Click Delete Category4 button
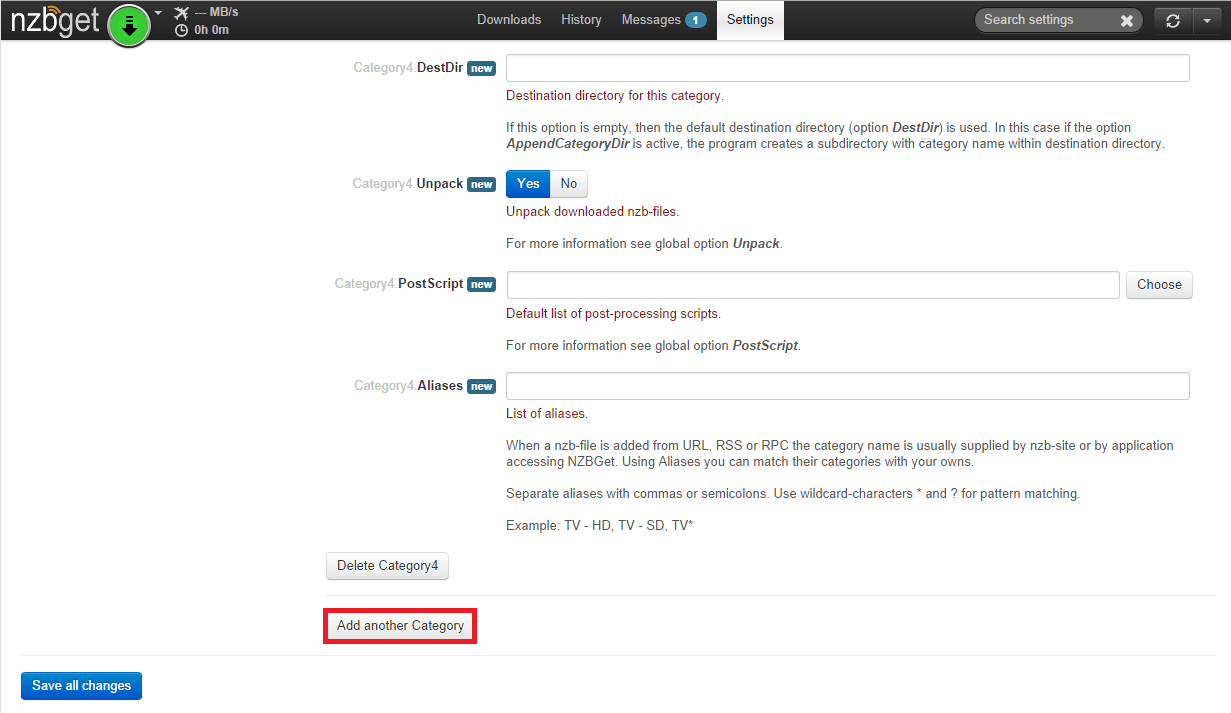 tap(387, 566)
